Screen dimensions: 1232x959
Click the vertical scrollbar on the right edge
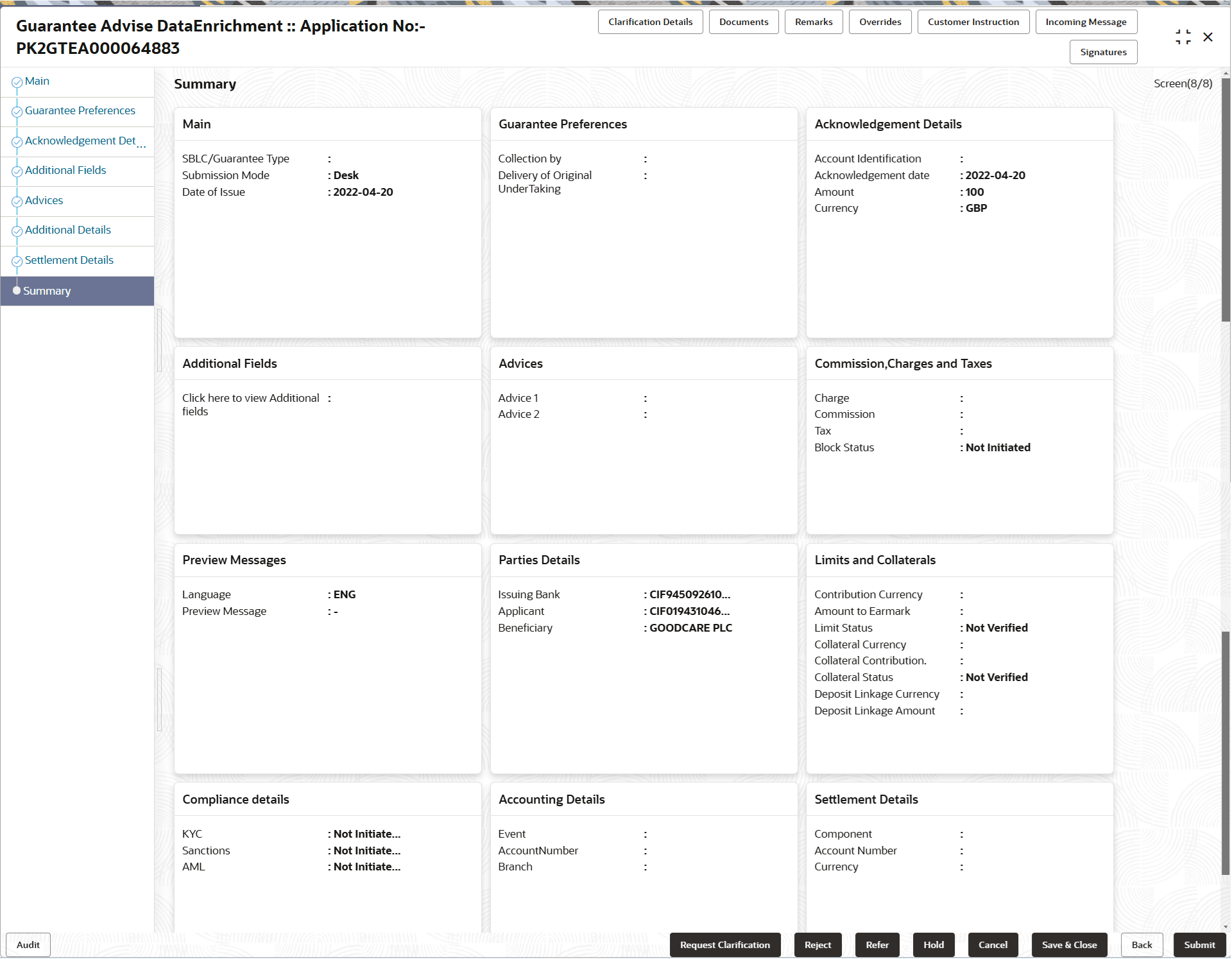(1225, 199)
